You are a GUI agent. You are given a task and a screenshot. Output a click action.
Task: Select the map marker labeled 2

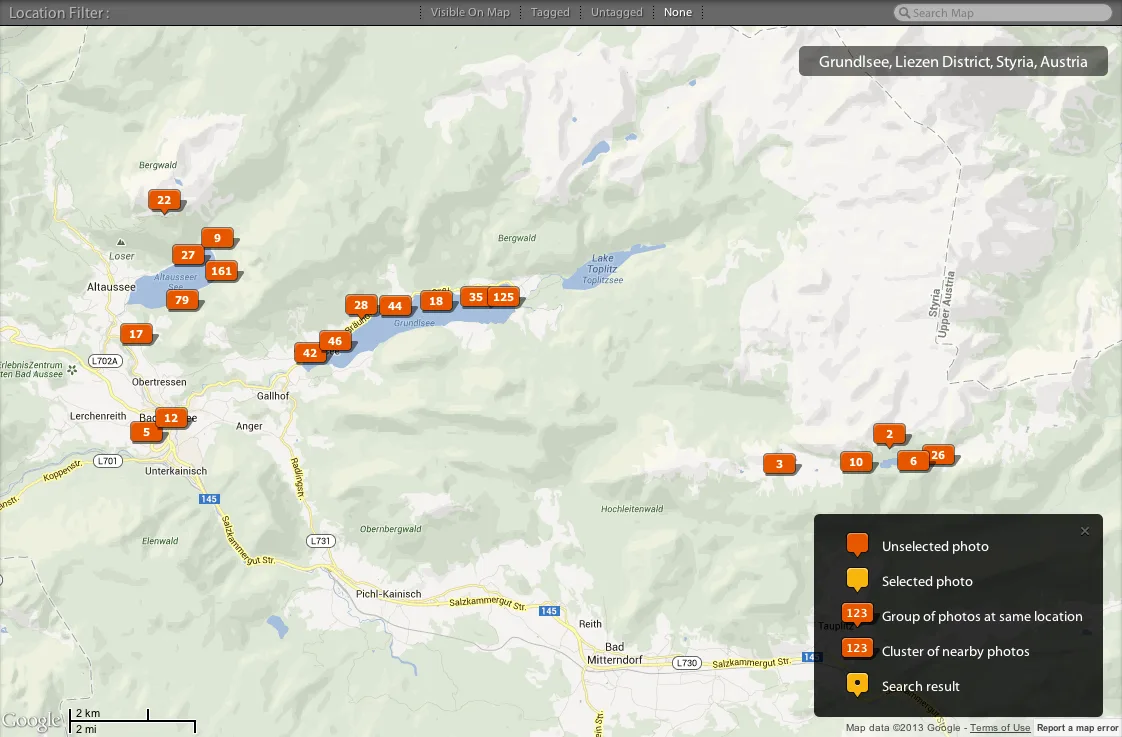(889, 434)
